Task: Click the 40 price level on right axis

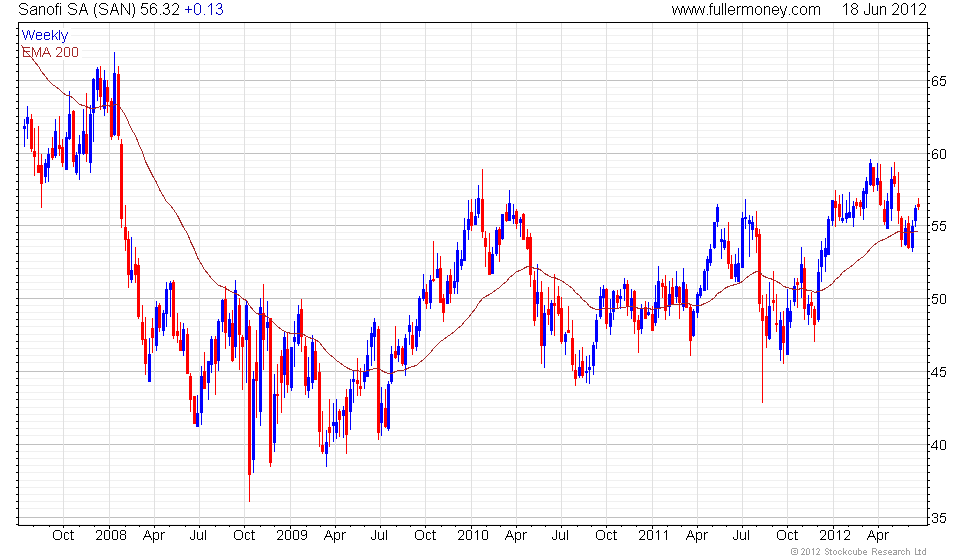Action: pyautogui.click(x=938, y=445)
